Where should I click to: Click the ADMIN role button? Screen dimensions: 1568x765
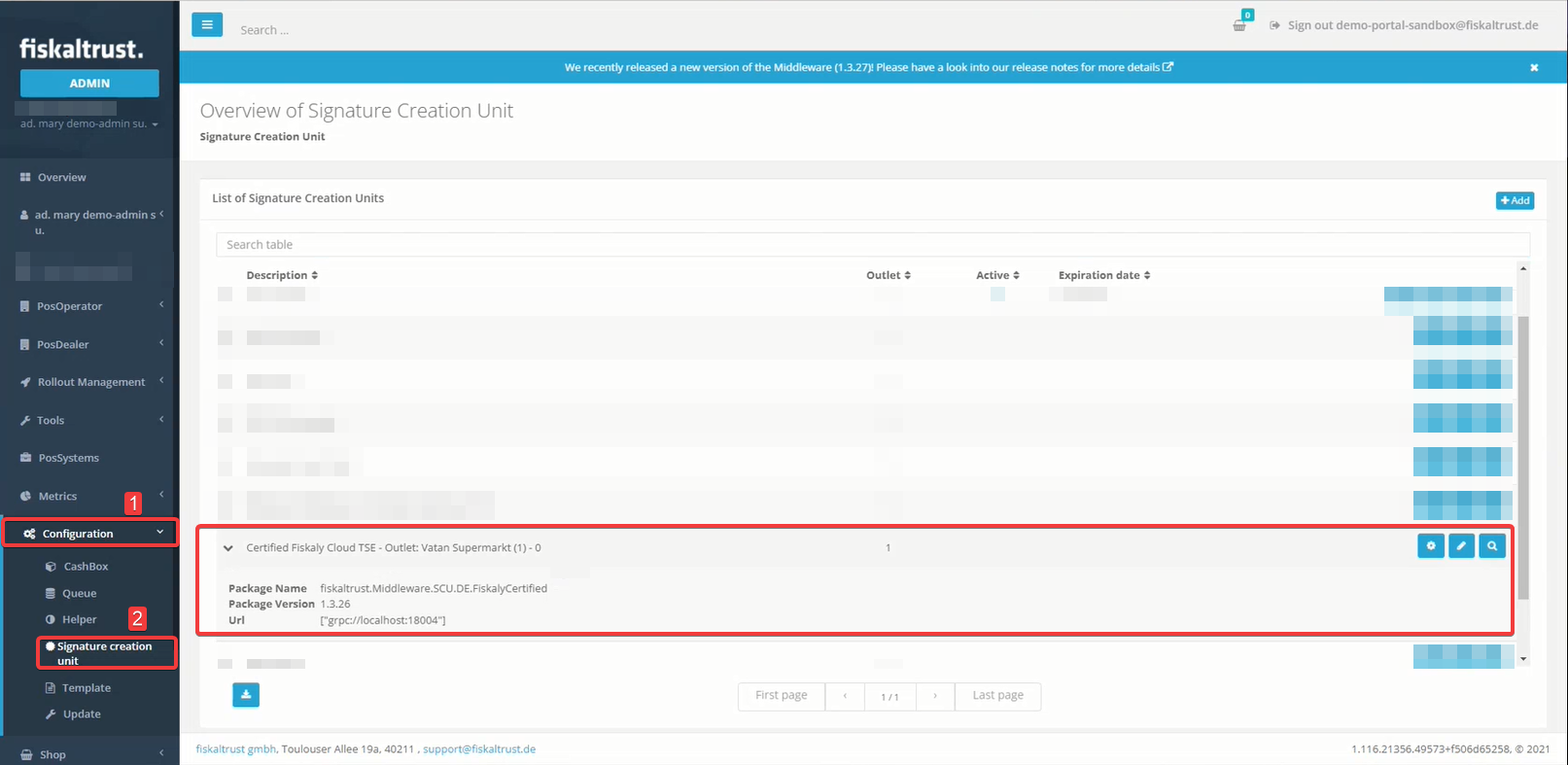tap(89, 84)
